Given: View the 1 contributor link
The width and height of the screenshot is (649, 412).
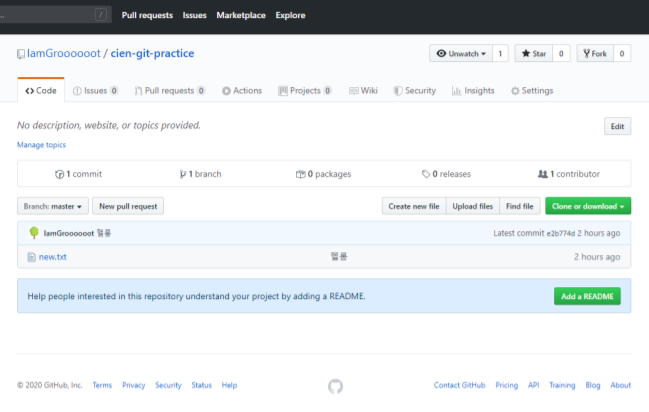Looking at the screenshot, I should 569,174.
